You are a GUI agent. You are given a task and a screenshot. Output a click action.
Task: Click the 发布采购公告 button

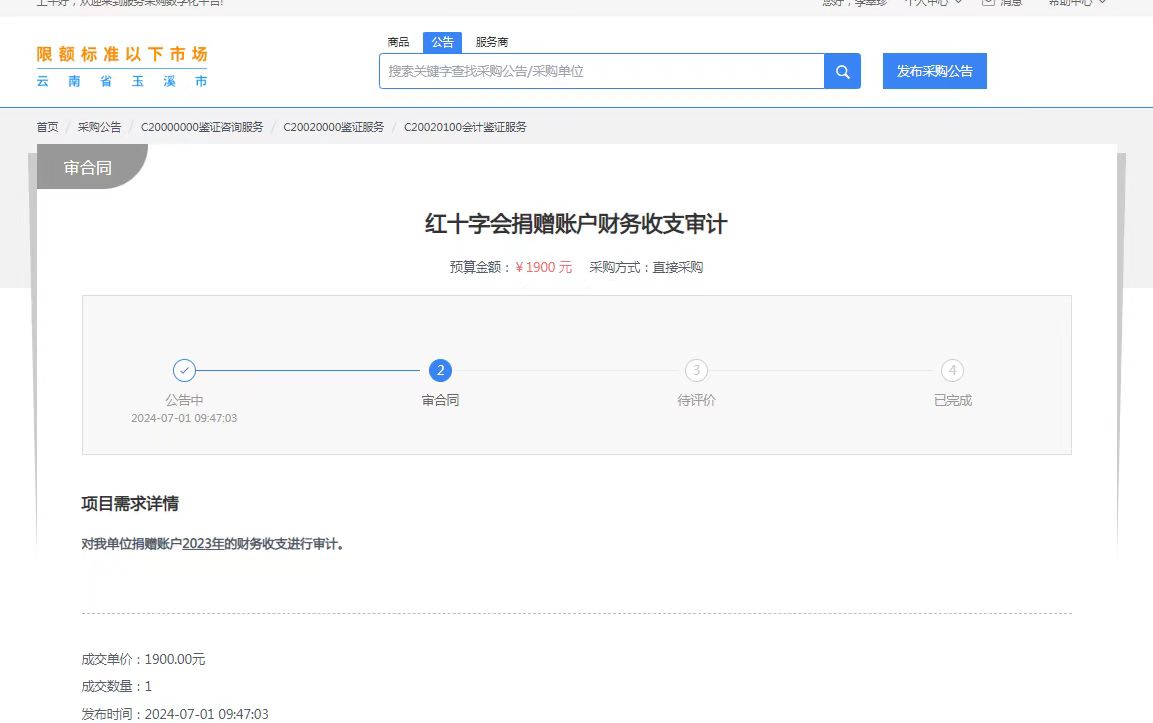point(934,71)
